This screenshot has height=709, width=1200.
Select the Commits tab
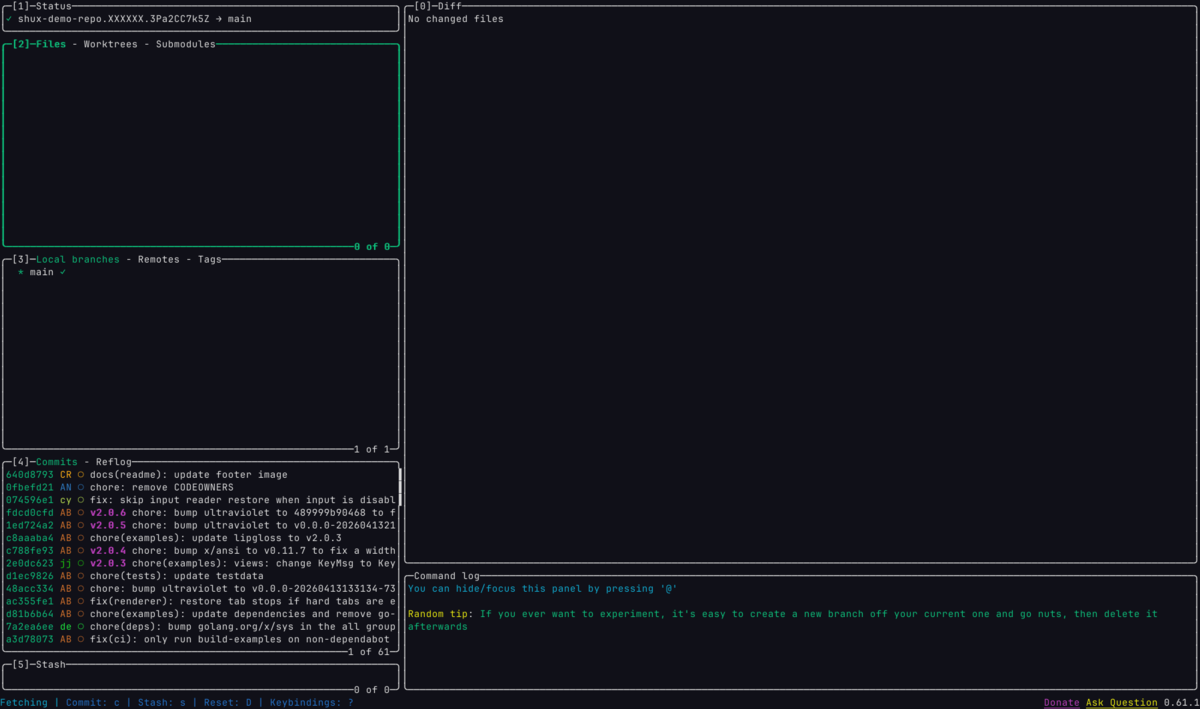(x=57, y=462)
